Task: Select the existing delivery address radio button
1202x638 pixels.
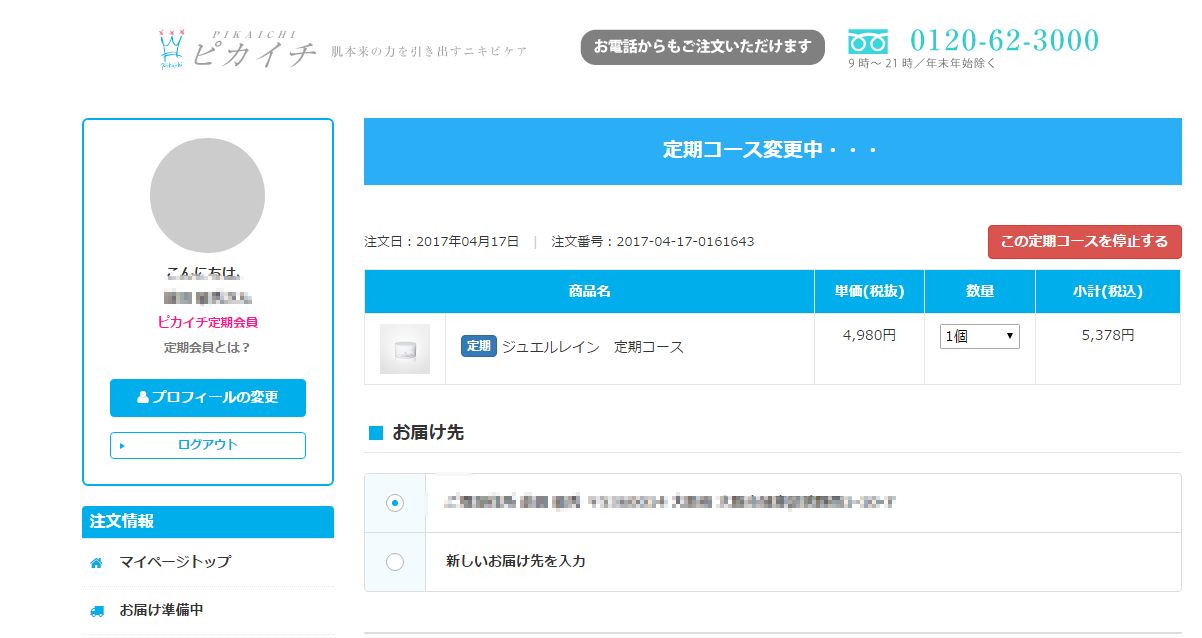Action: 395,503
